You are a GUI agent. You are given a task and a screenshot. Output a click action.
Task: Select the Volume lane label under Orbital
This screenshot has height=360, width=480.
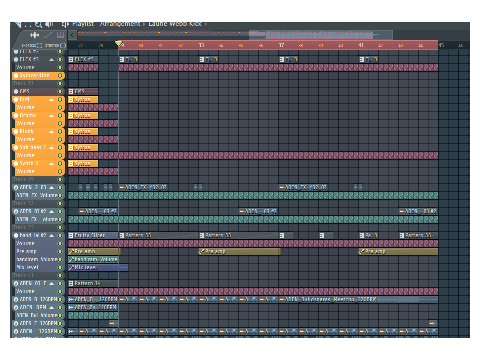tap(25, 123)
